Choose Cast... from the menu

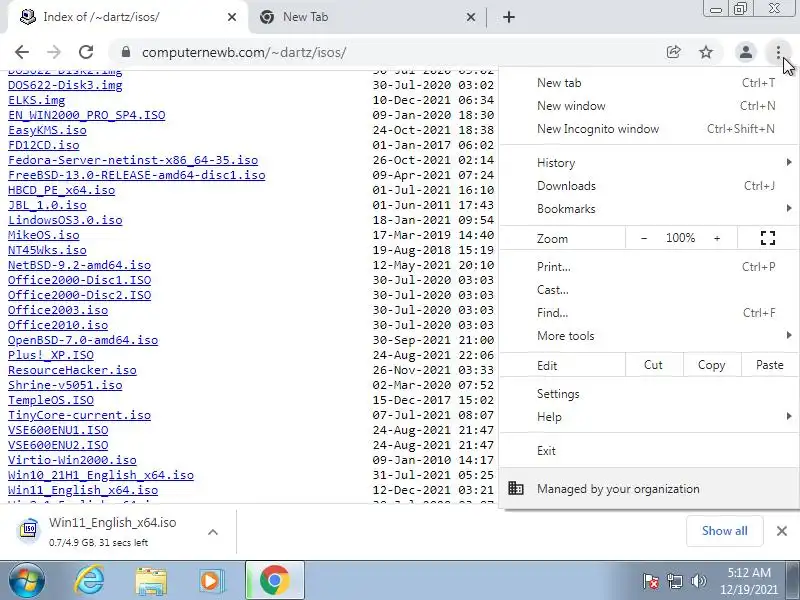[x=649, y=290]
